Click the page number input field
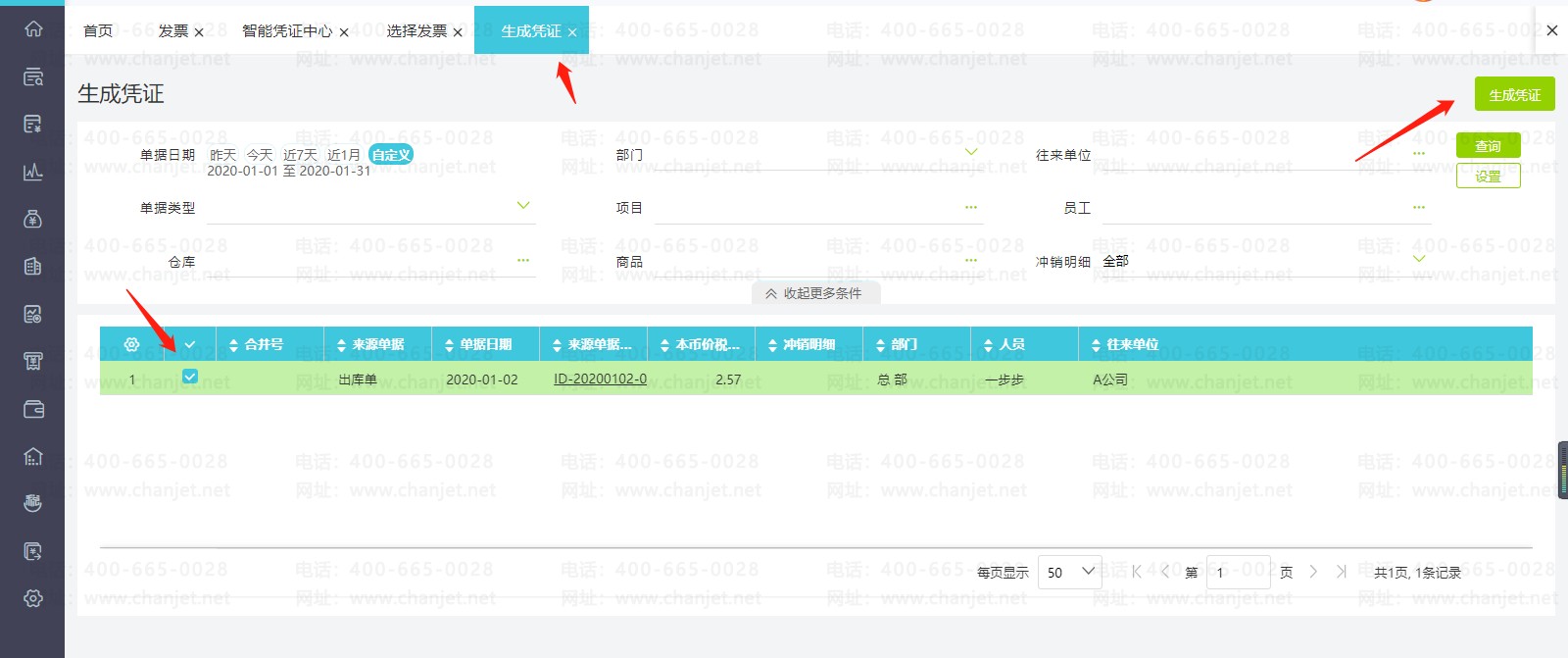 (1239, 572)
